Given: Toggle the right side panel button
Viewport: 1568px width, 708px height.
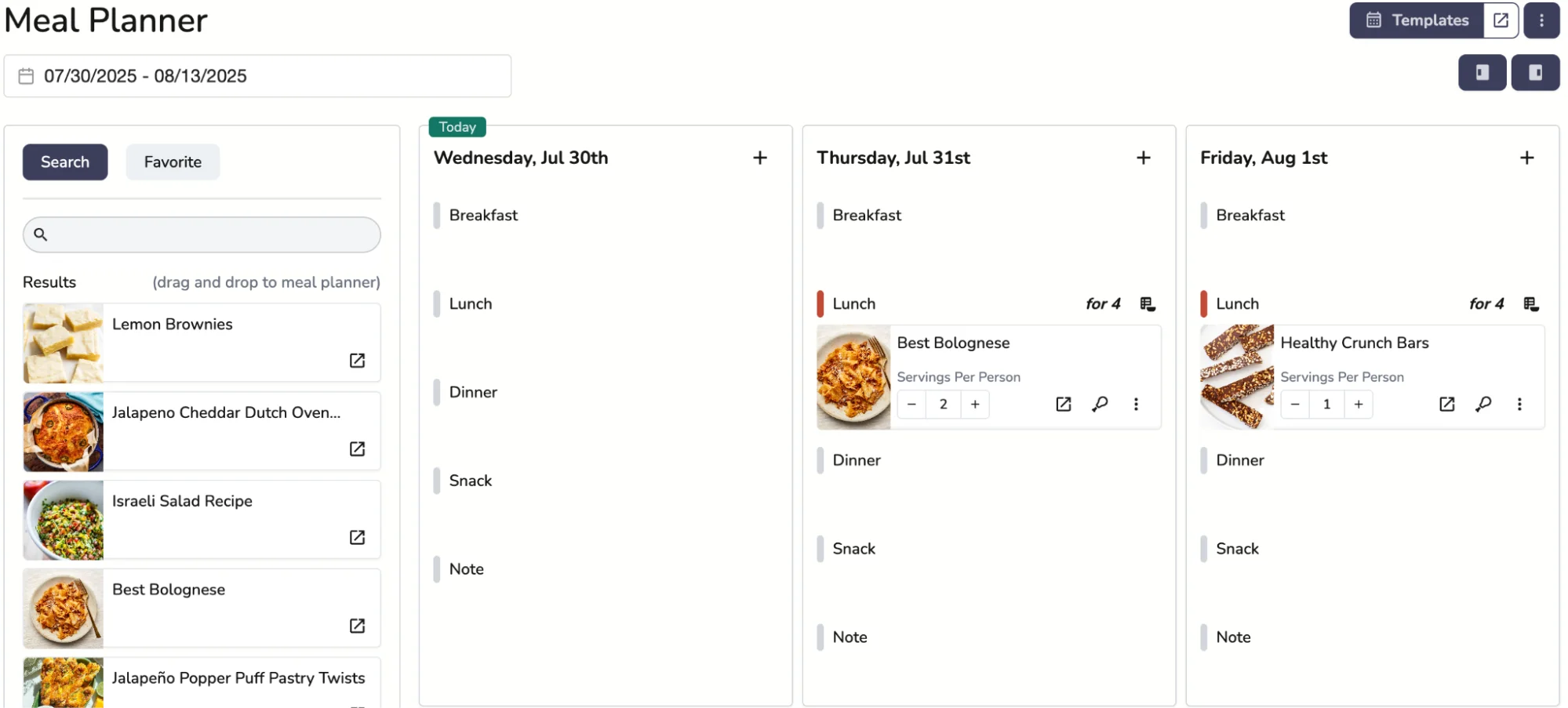Looking at the screenshot, I should [1535, 73].
